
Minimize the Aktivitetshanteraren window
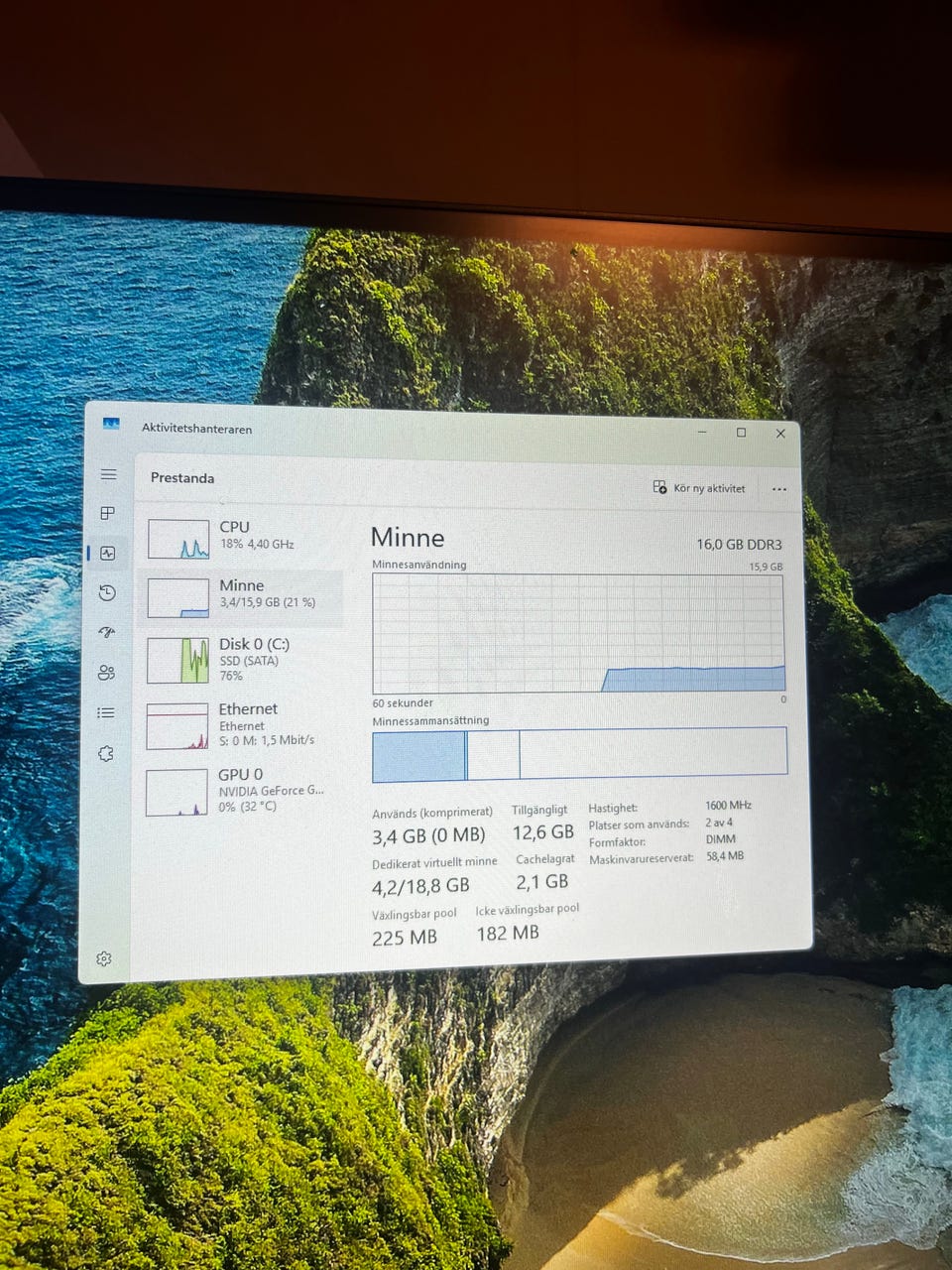coord(702,433)
